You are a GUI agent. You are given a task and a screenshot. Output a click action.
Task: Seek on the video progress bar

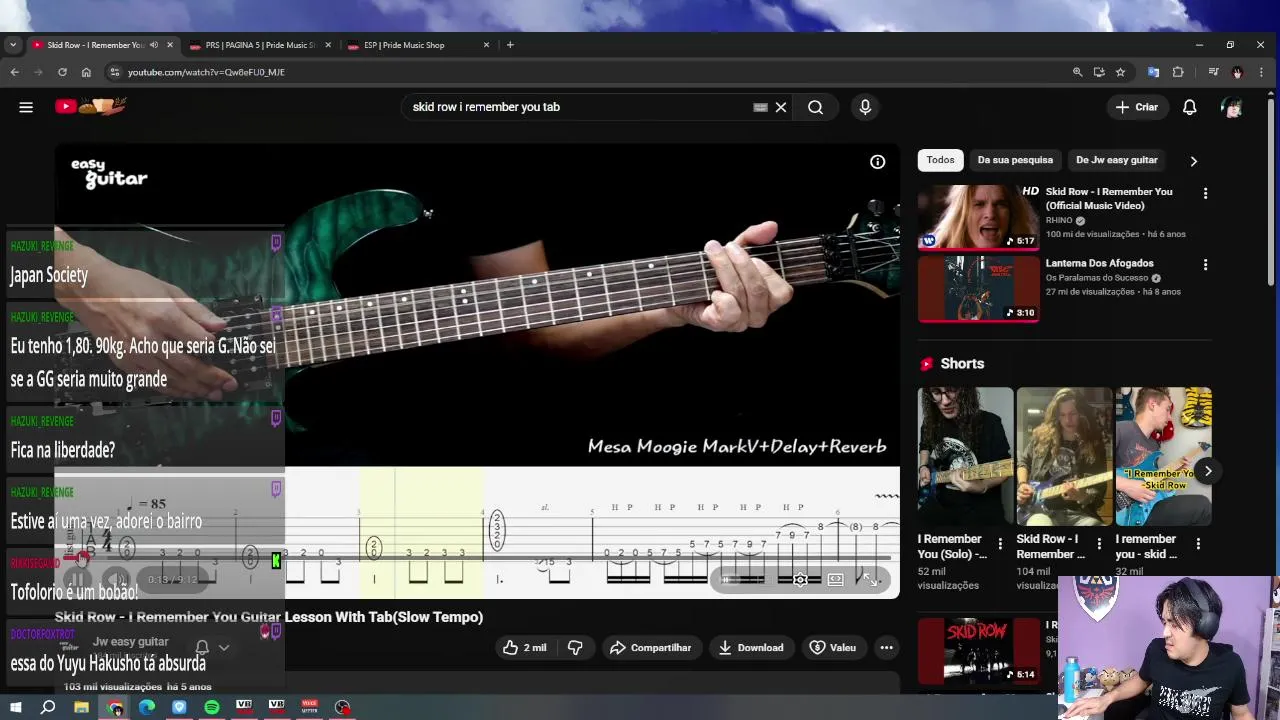477,558
